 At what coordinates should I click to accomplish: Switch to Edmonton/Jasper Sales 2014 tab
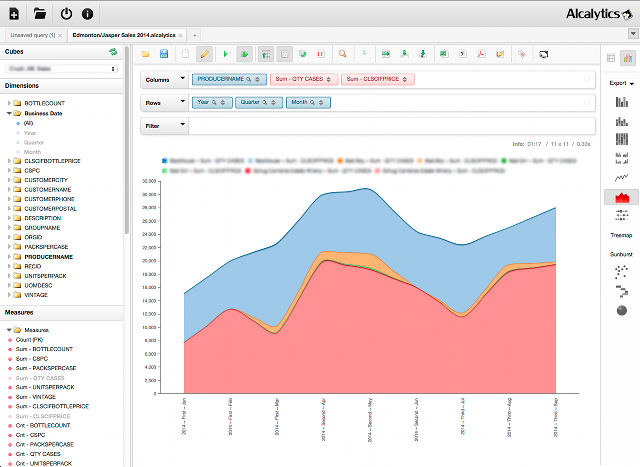click(124, 35)
